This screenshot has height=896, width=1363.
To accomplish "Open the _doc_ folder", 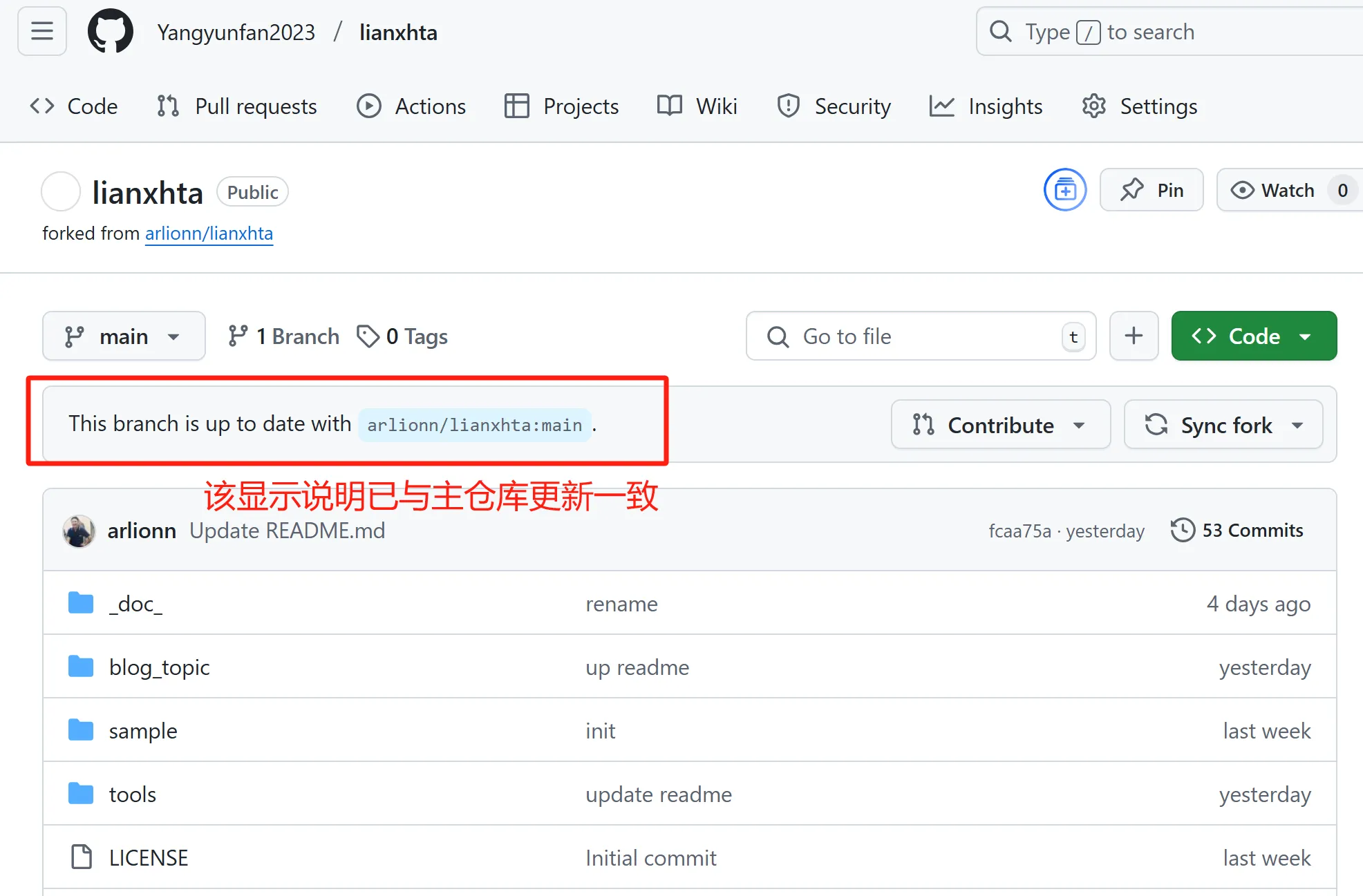I will click(x=135, y=604).
